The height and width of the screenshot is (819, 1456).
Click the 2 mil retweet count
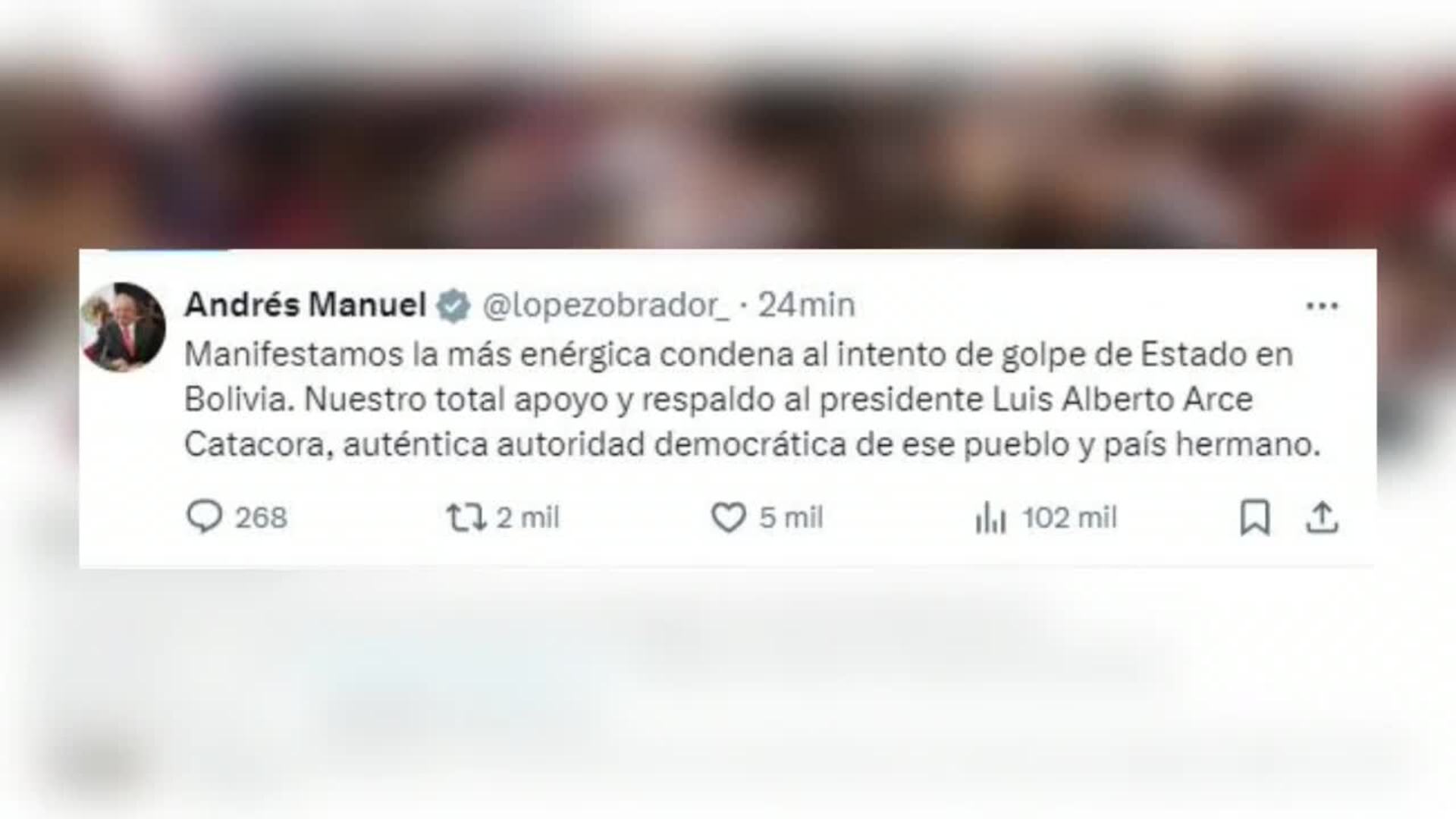(527, 518)
